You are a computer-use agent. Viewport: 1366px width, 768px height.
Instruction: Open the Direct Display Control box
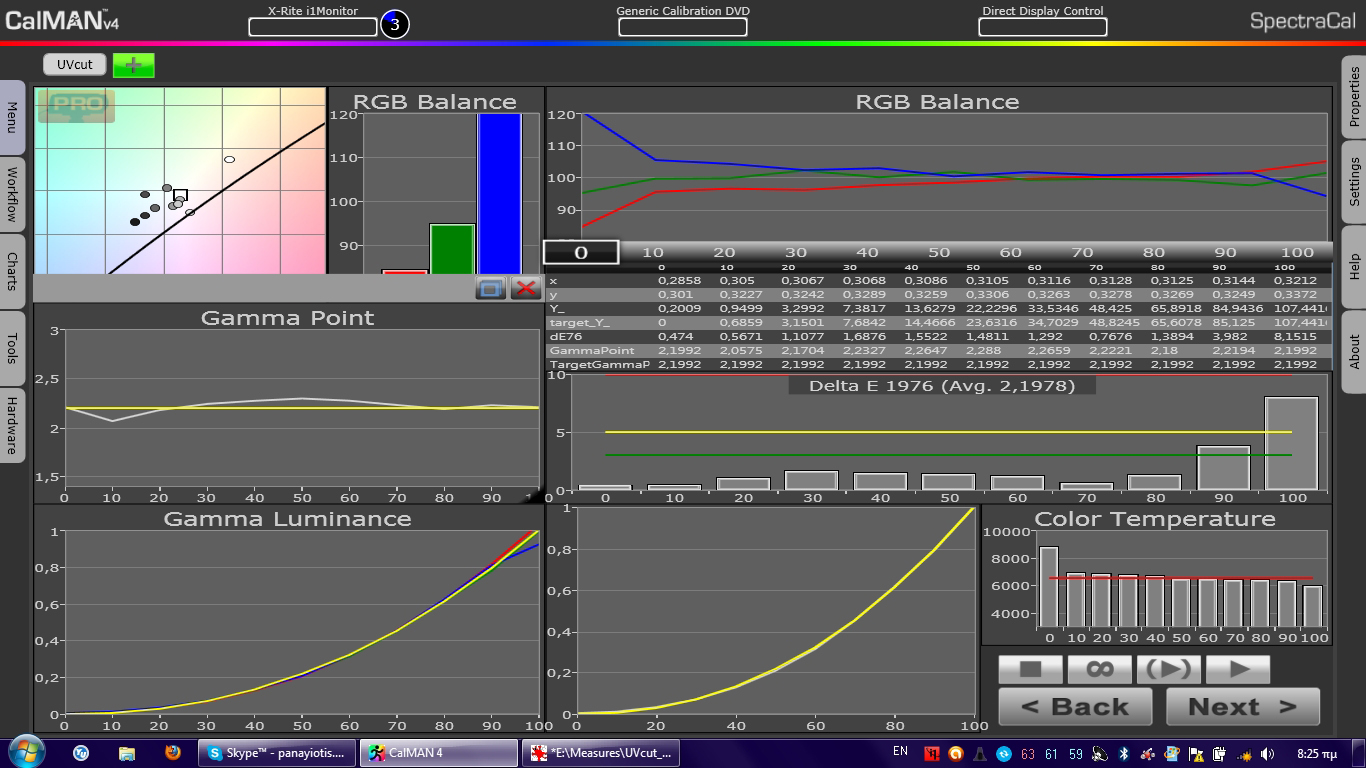pyautogui.click(x=1043, y=27)
